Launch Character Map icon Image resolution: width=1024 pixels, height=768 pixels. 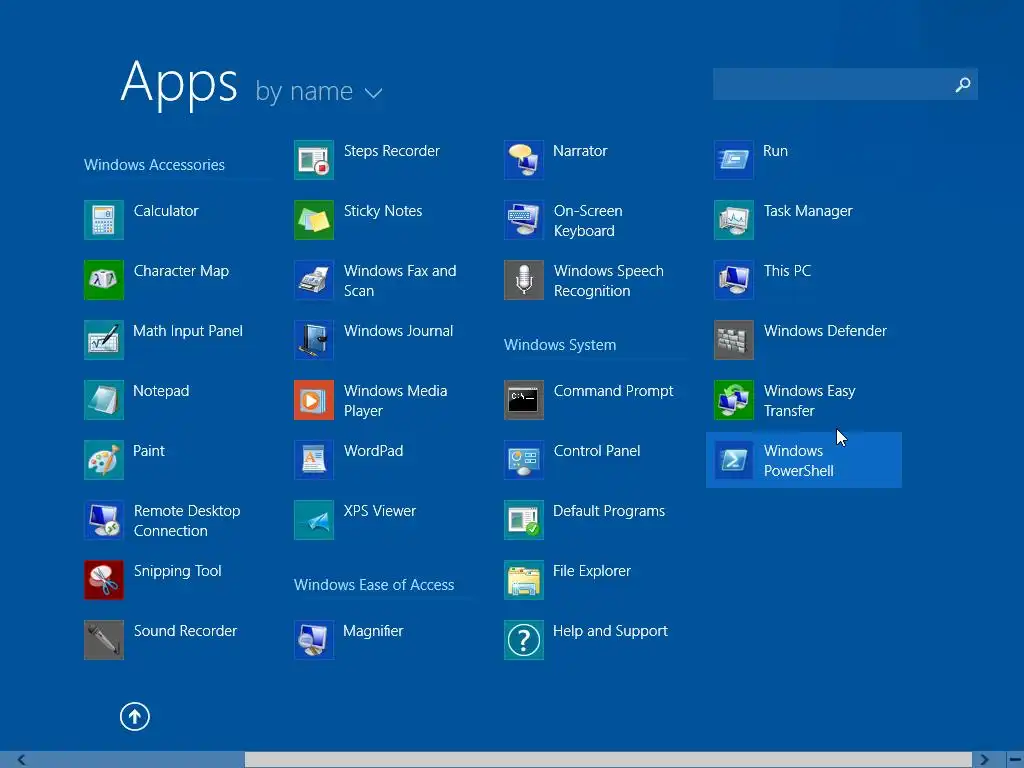pyautogui.click(x=104, y=280)
